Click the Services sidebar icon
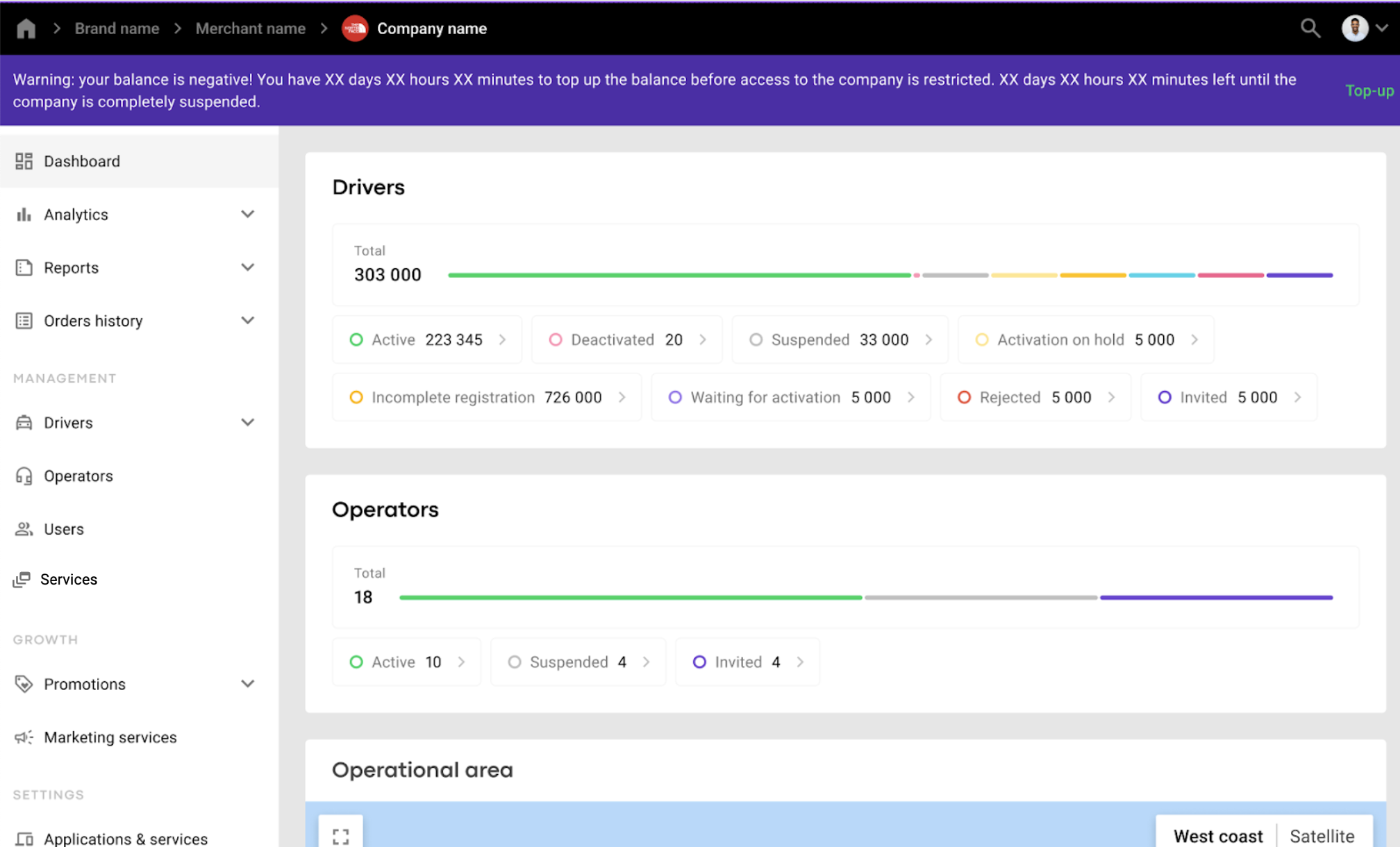Viewport: 1400px width, 847px height. click(x=22, y=580)
